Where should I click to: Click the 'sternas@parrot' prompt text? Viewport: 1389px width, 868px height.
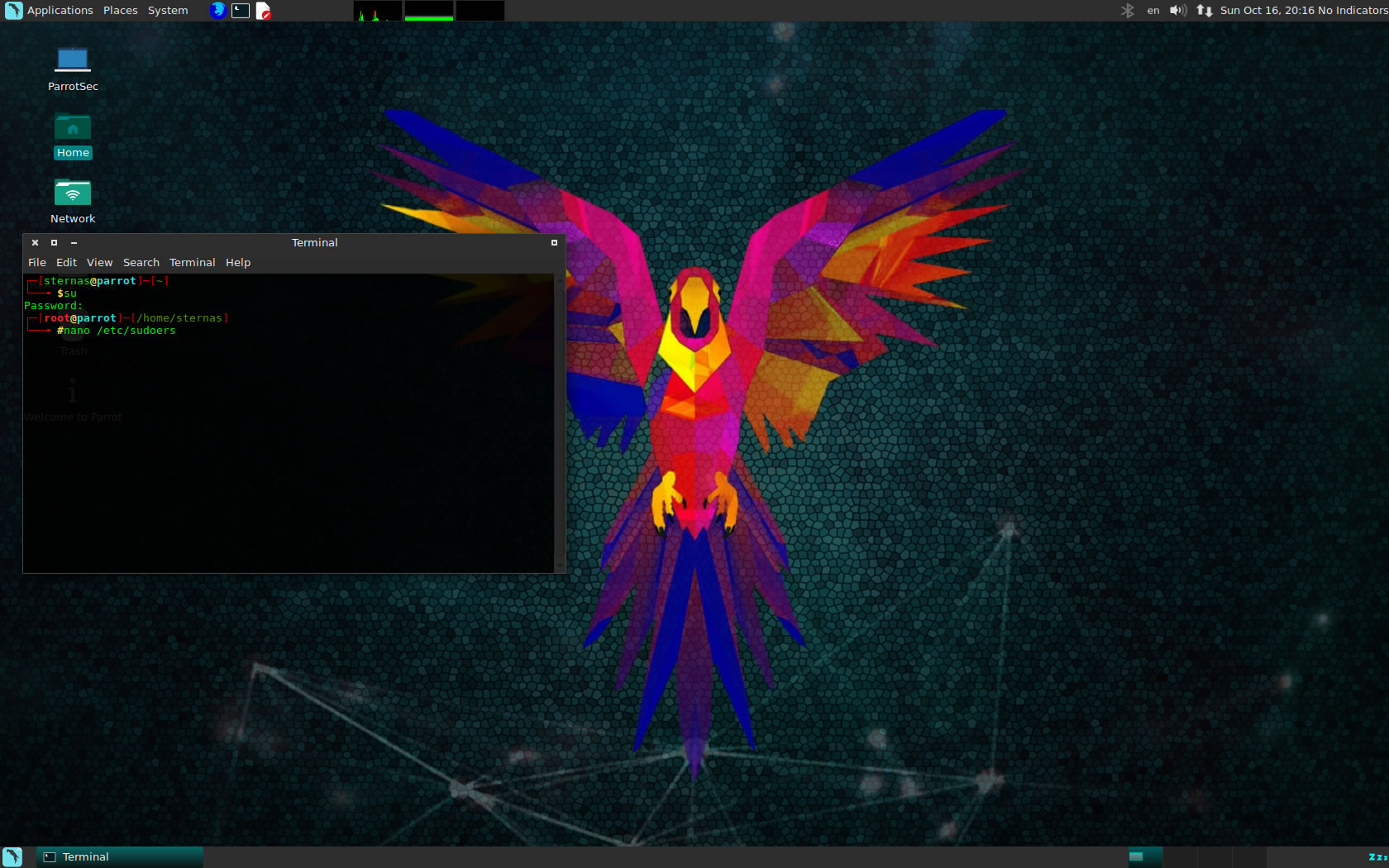coord(90,281)
